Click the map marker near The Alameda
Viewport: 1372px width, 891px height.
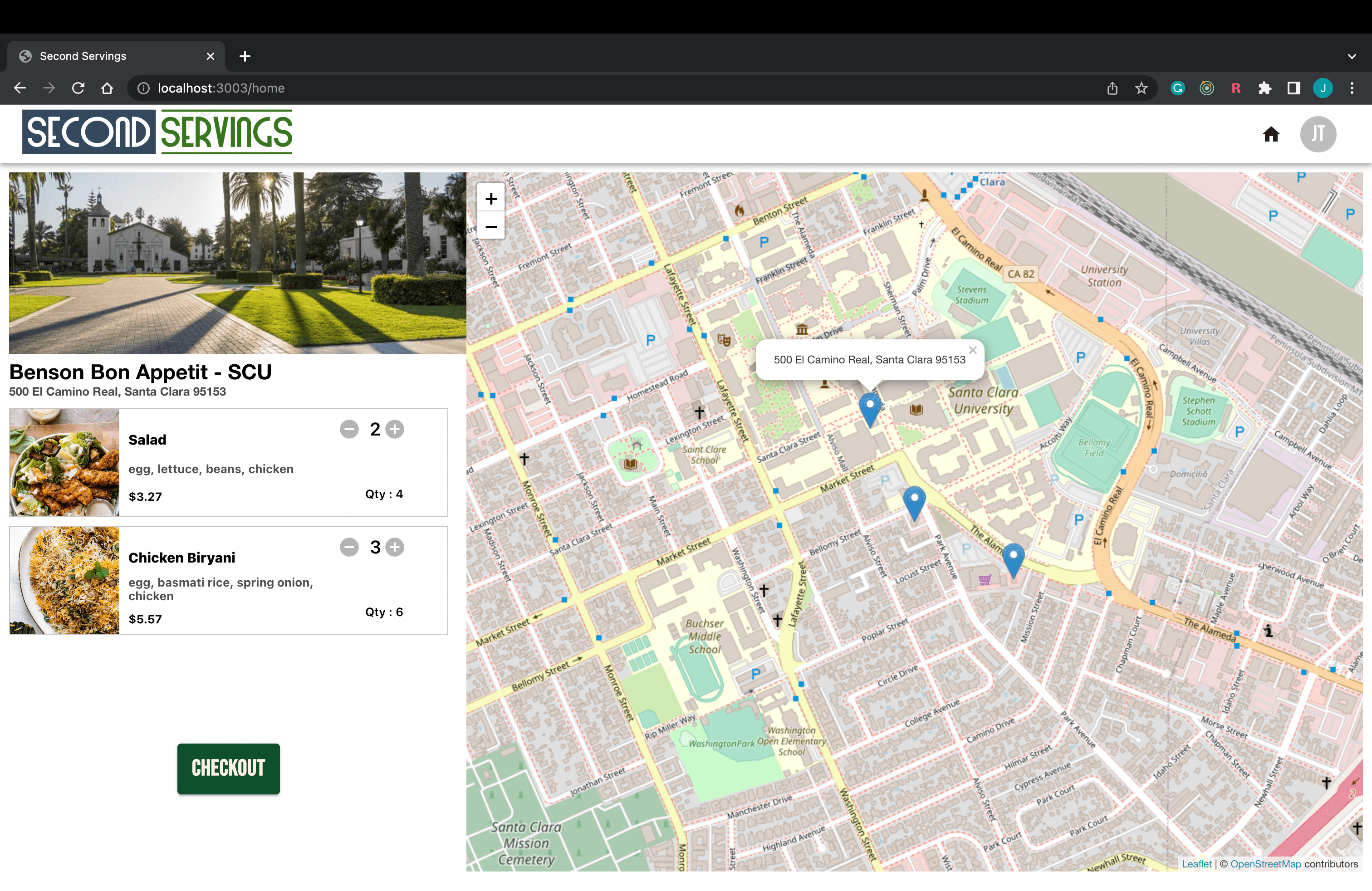(1013, 560)
